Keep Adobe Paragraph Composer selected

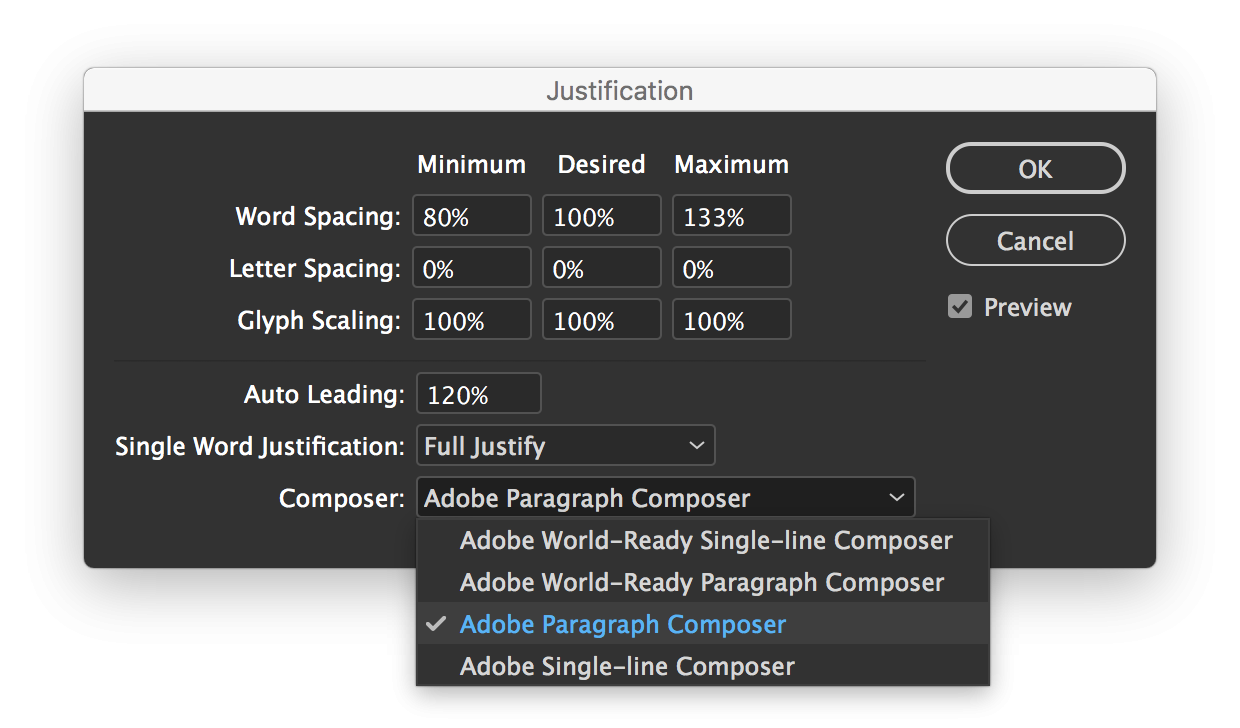(x=622, y=624)
